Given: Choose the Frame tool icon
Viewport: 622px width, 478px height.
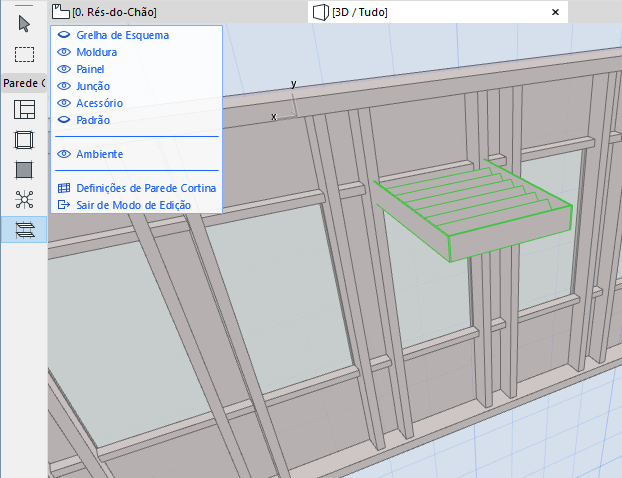Looking at the screenshot, I should point(24,140).
